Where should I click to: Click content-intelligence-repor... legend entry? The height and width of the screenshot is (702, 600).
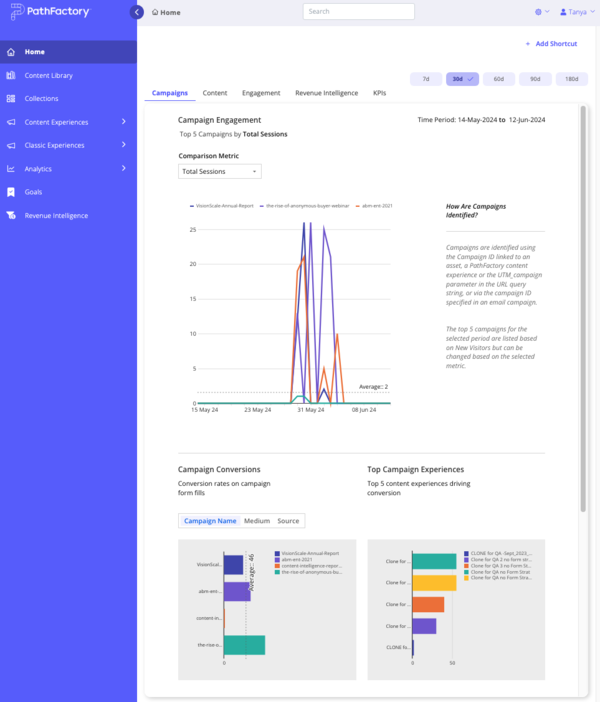tap(308, 566)
